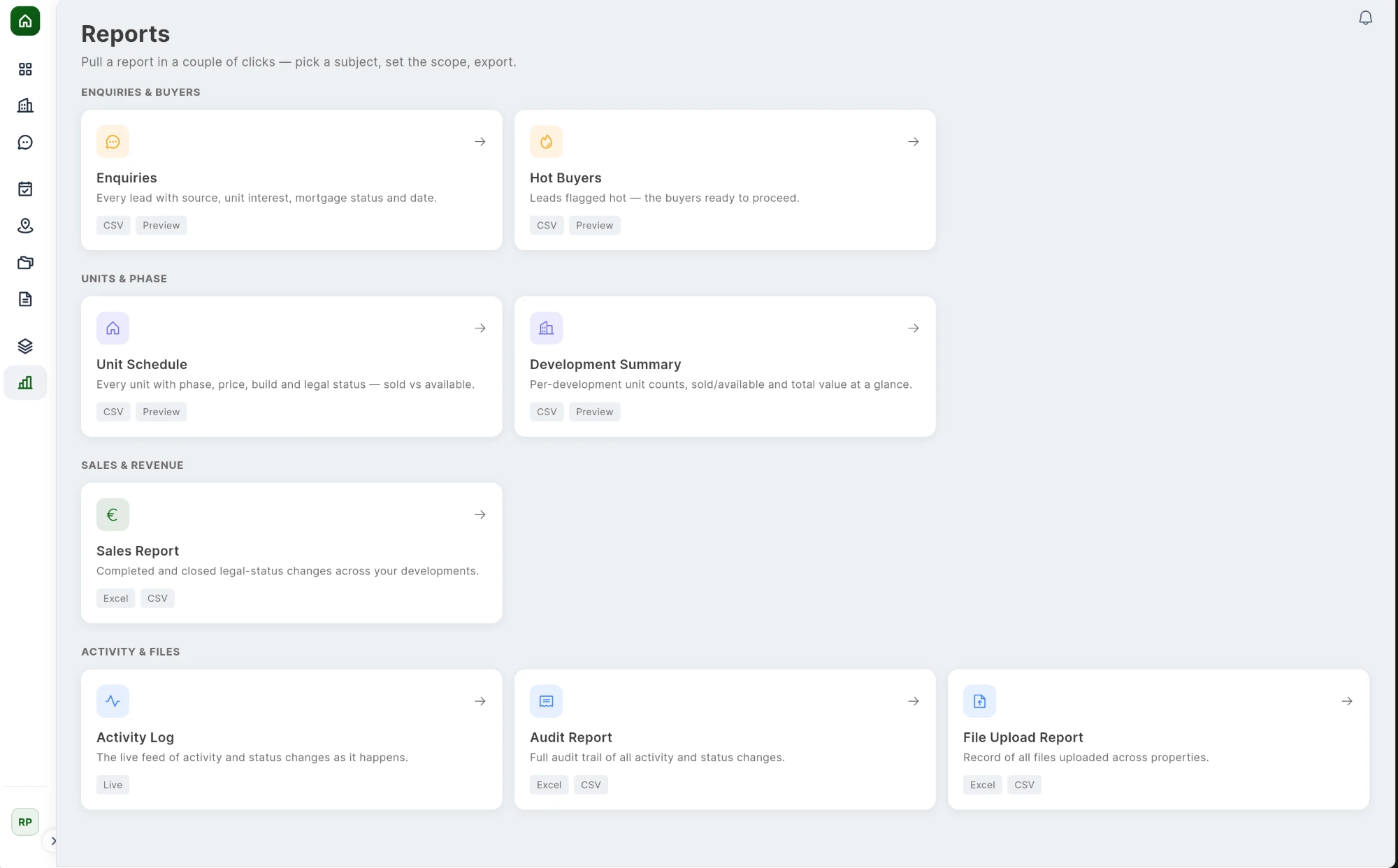Open the developments building icon in sidebar
1398x868 pixels.
25,106
